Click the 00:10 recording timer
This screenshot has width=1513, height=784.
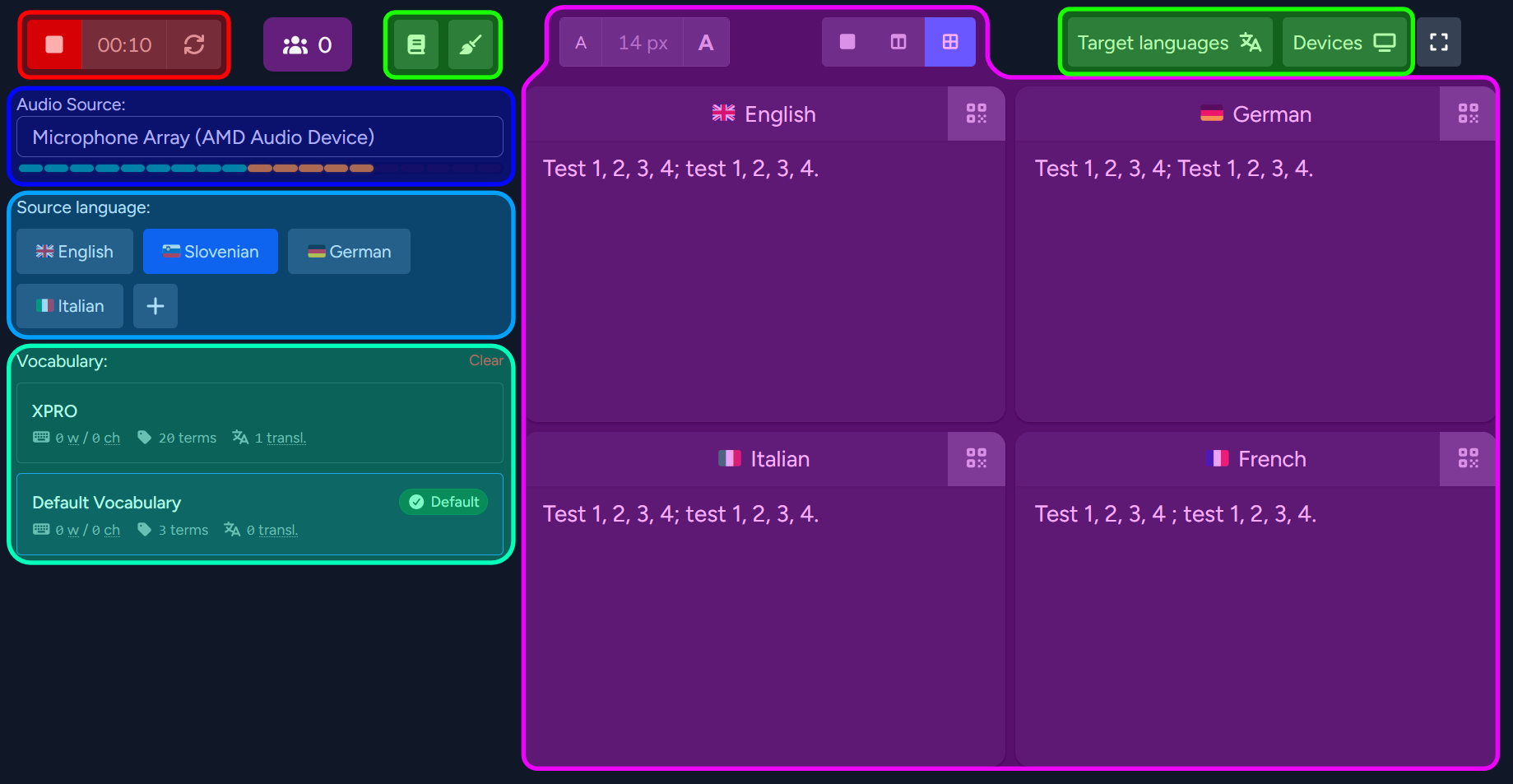[x=124, y=44]
